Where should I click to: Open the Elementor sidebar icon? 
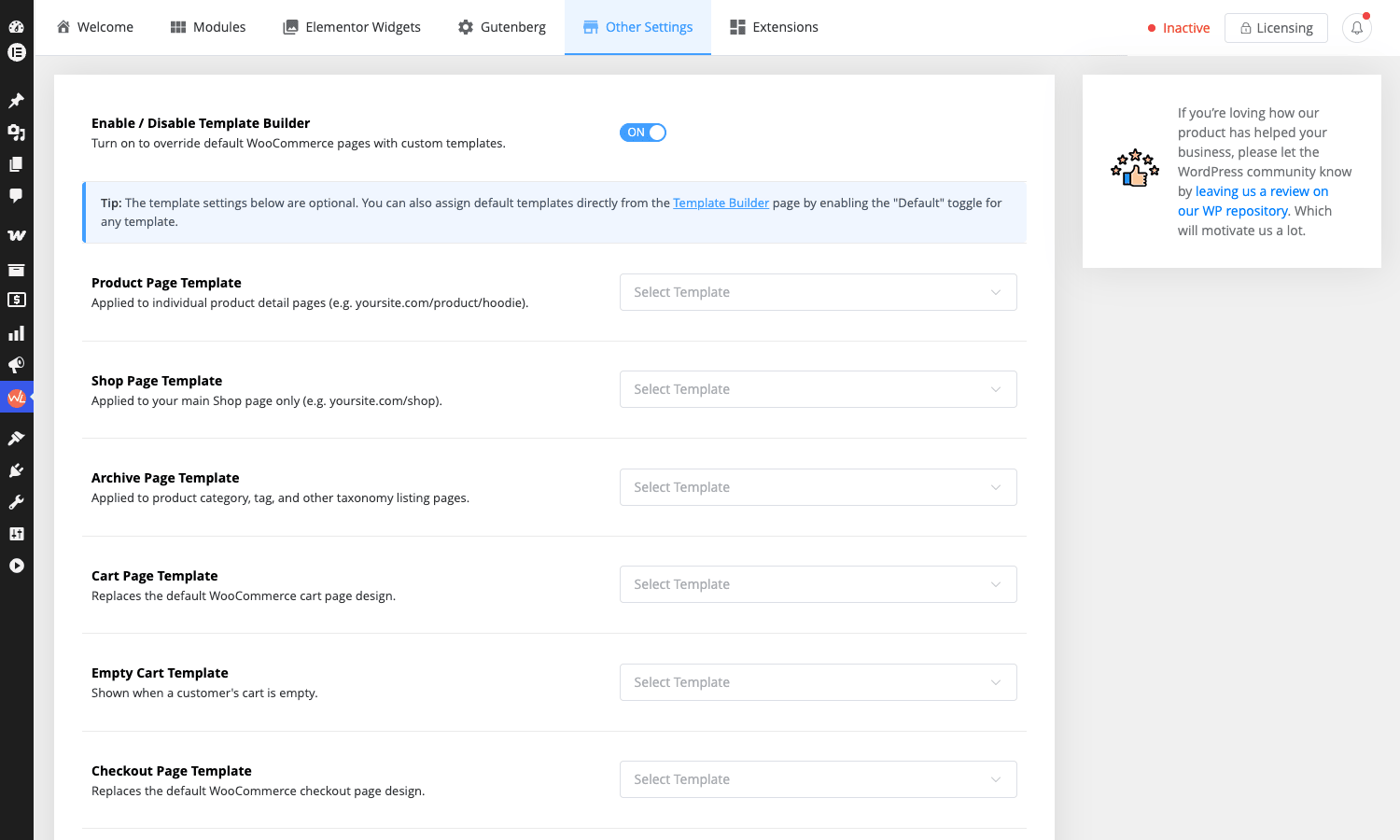tap(16, 52)
